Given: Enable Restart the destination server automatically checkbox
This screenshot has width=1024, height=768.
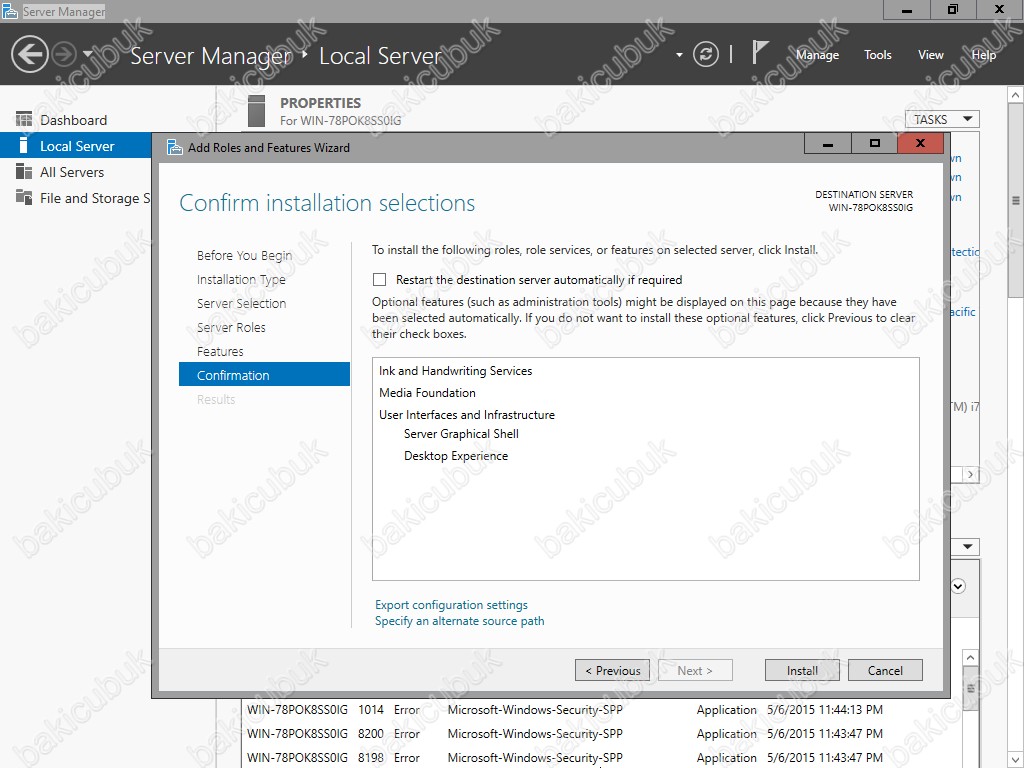Looking at the screenshot, I should coord(379,280).
